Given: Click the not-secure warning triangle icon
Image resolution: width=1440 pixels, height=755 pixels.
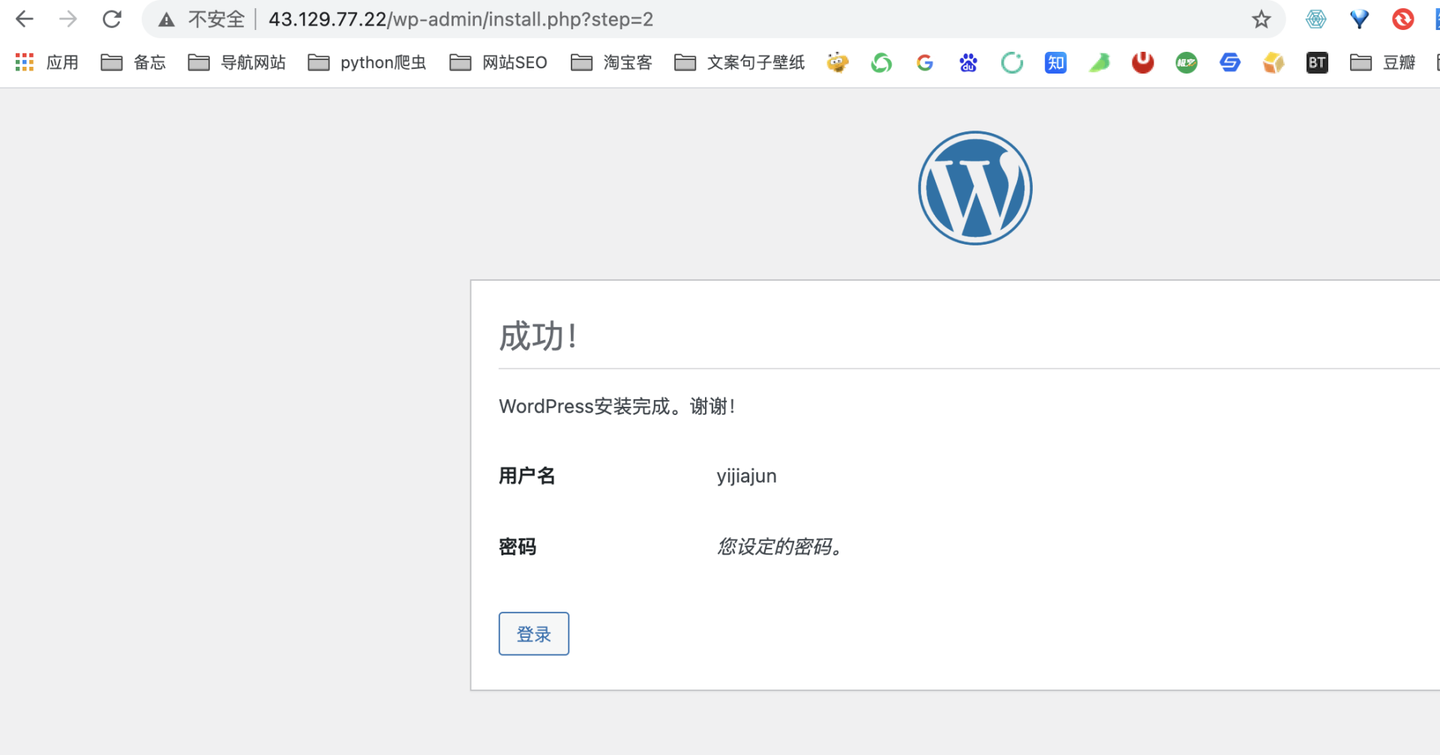Looking at the screenshot, I should point(167,20).
